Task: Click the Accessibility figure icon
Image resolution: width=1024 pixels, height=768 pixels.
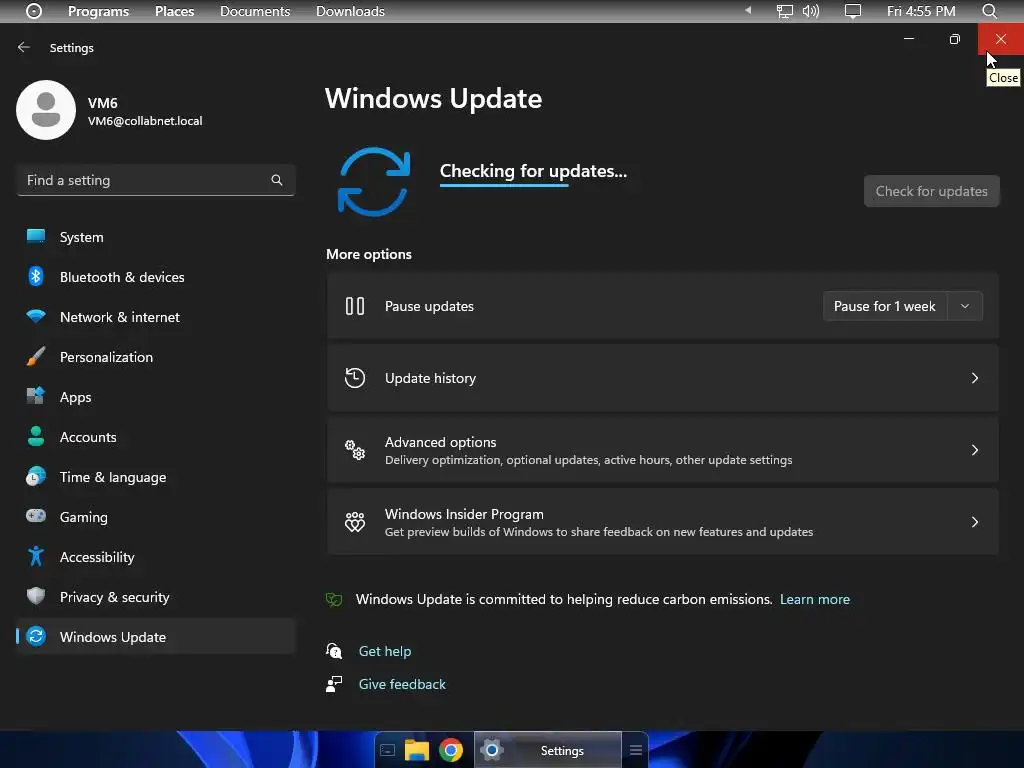Action: pyautogui.click(x=36, y=556)
